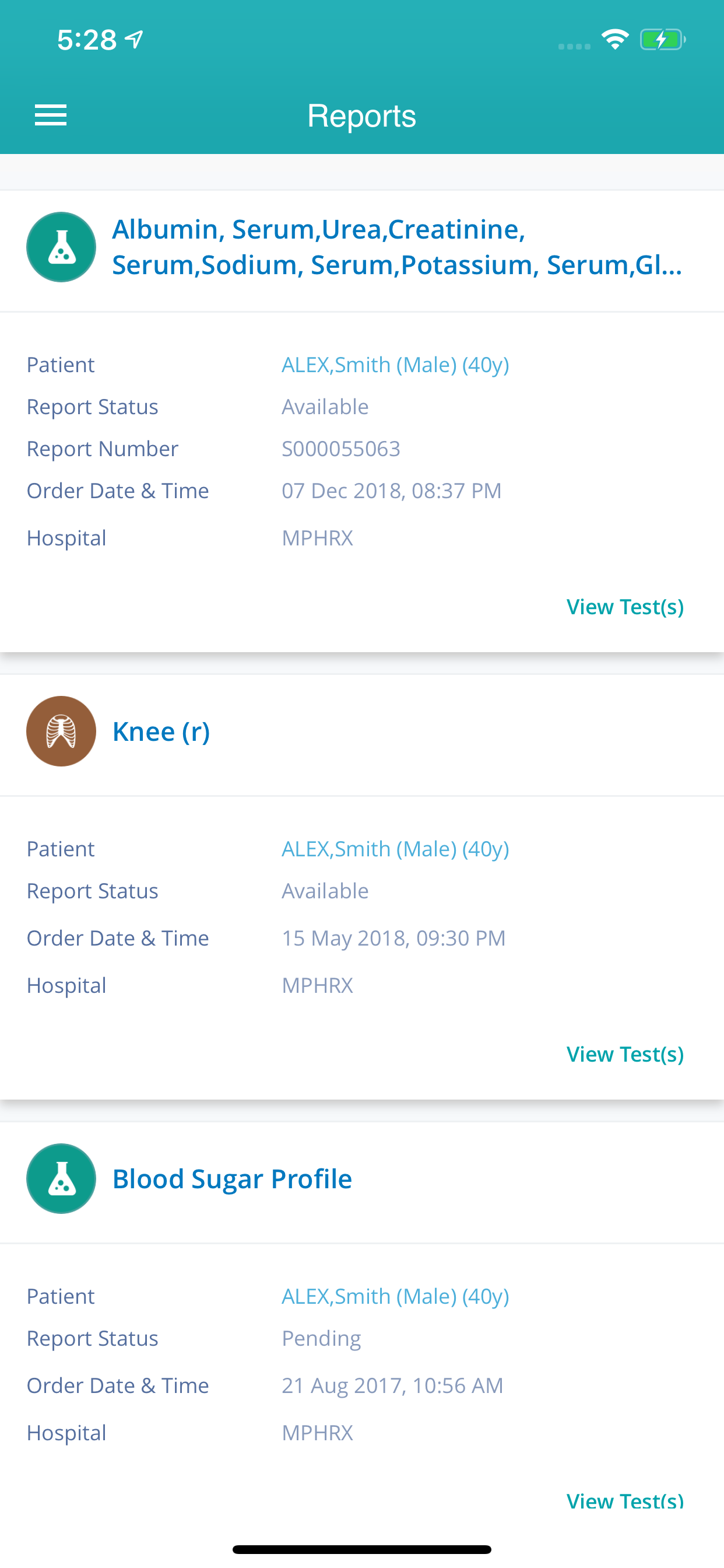
Task: Tap the ribcage radiology icon for Knee report
Action: tap(61, 731)
